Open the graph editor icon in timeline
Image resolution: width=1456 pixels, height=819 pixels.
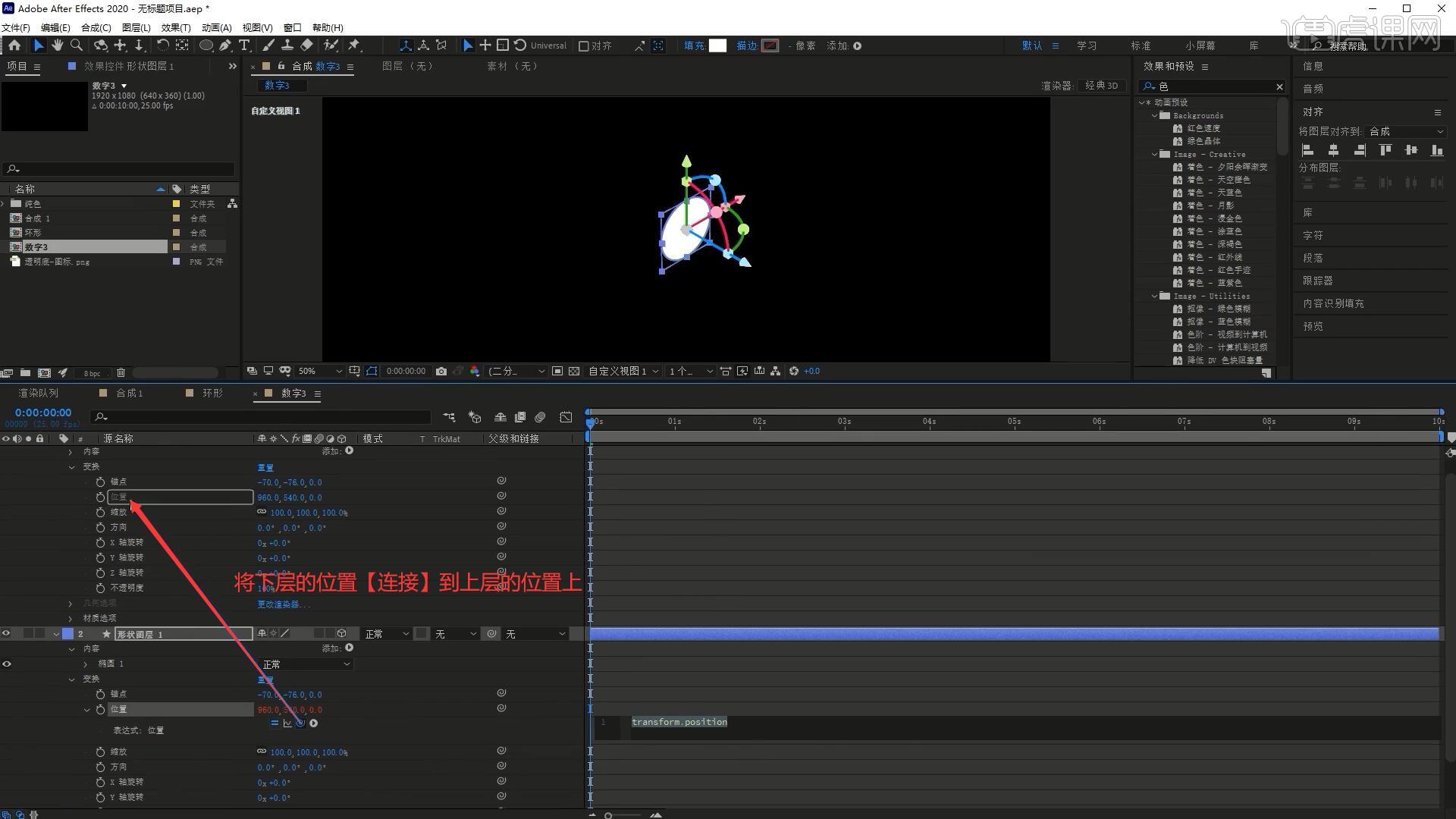coord(566,417)
